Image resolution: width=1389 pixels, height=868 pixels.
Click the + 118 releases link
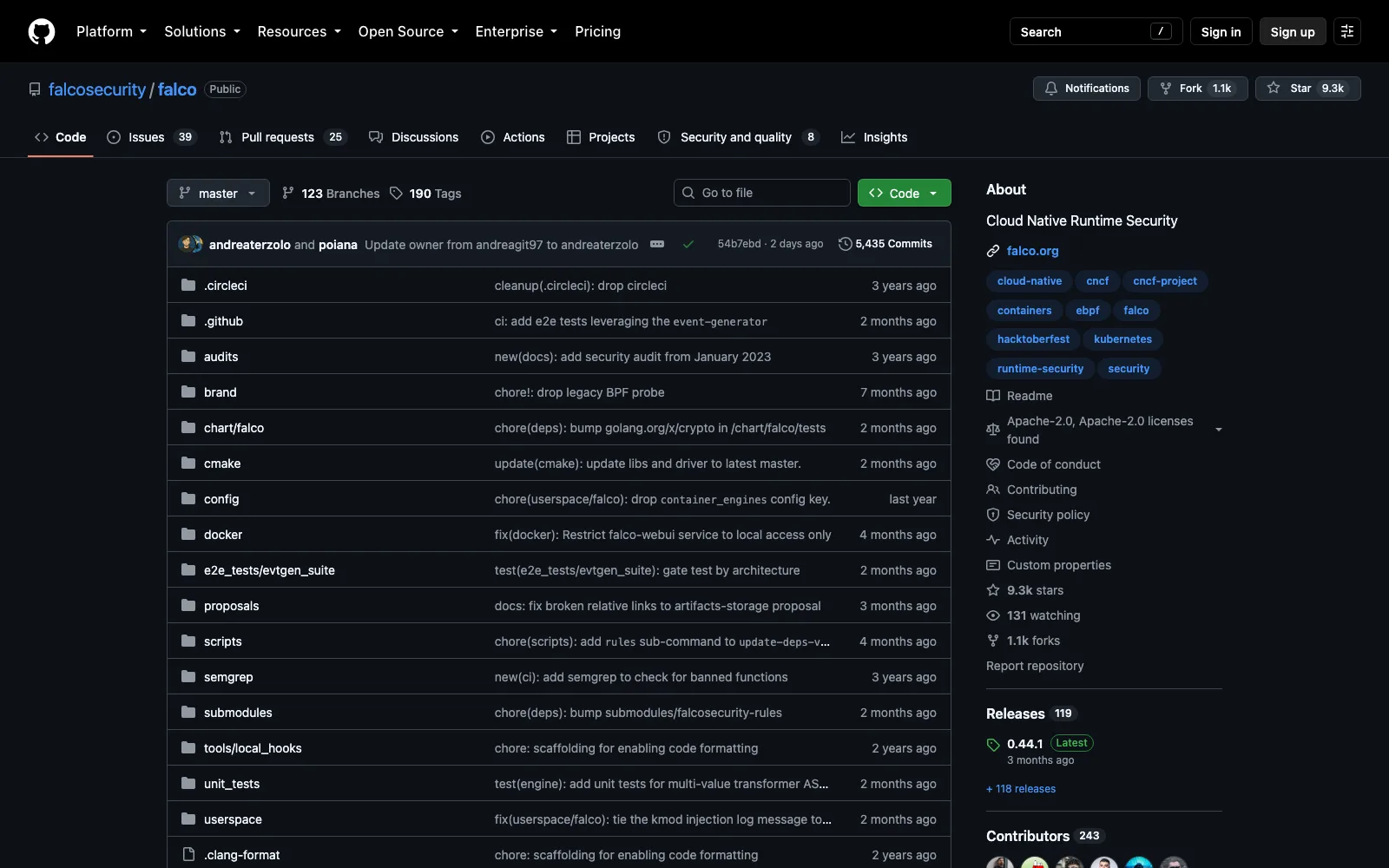1021,789
